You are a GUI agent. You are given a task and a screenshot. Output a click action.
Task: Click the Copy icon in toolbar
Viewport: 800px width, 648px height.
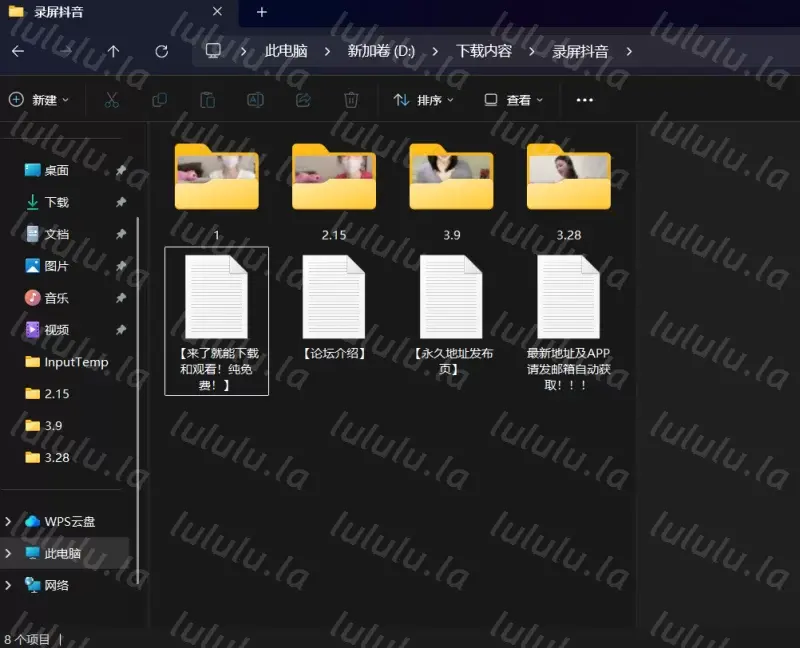click(159, 100)
